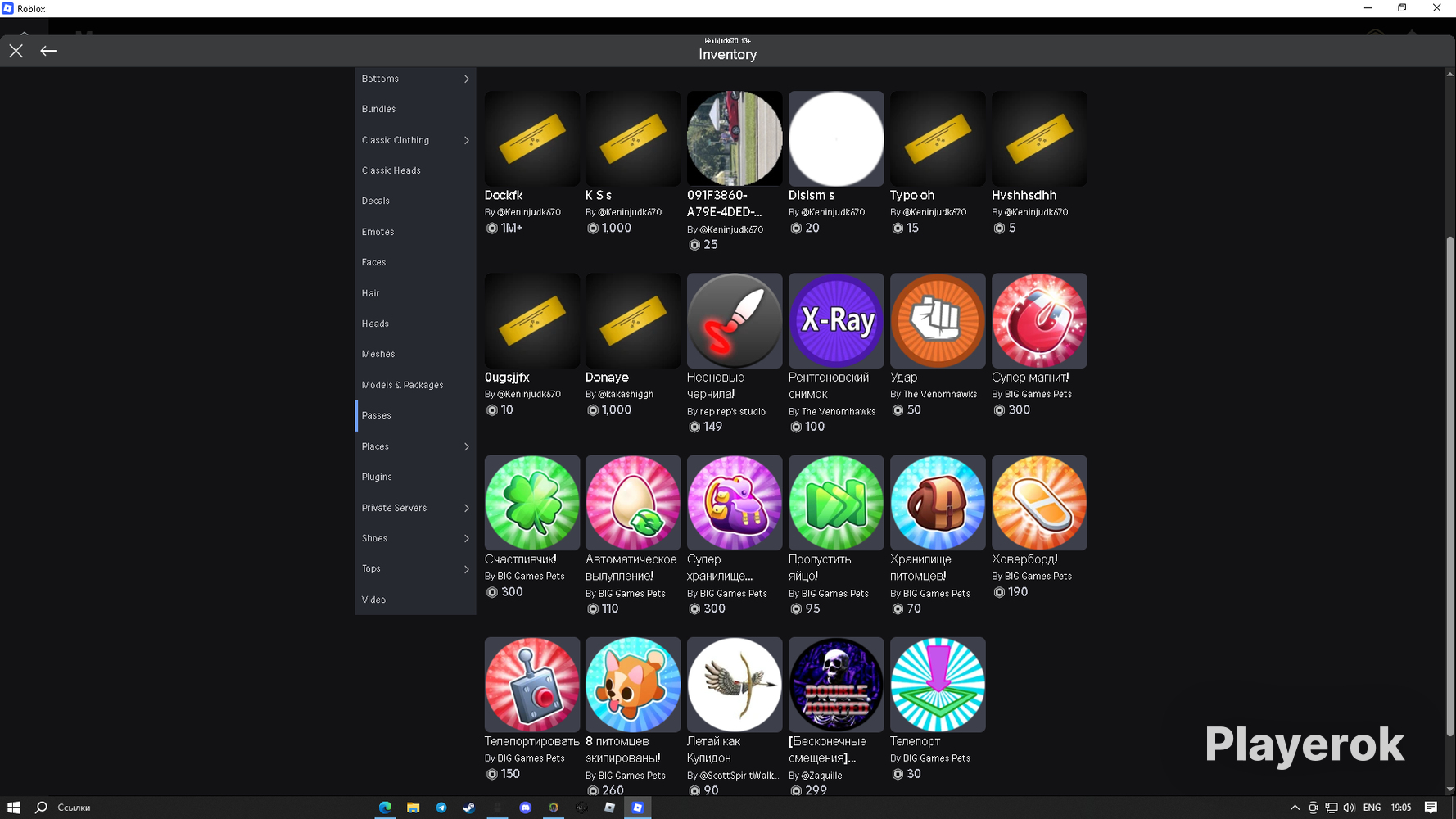Open File Explorer from the taskbar
Screen dimensions: 1456x819
coord(414,808)
